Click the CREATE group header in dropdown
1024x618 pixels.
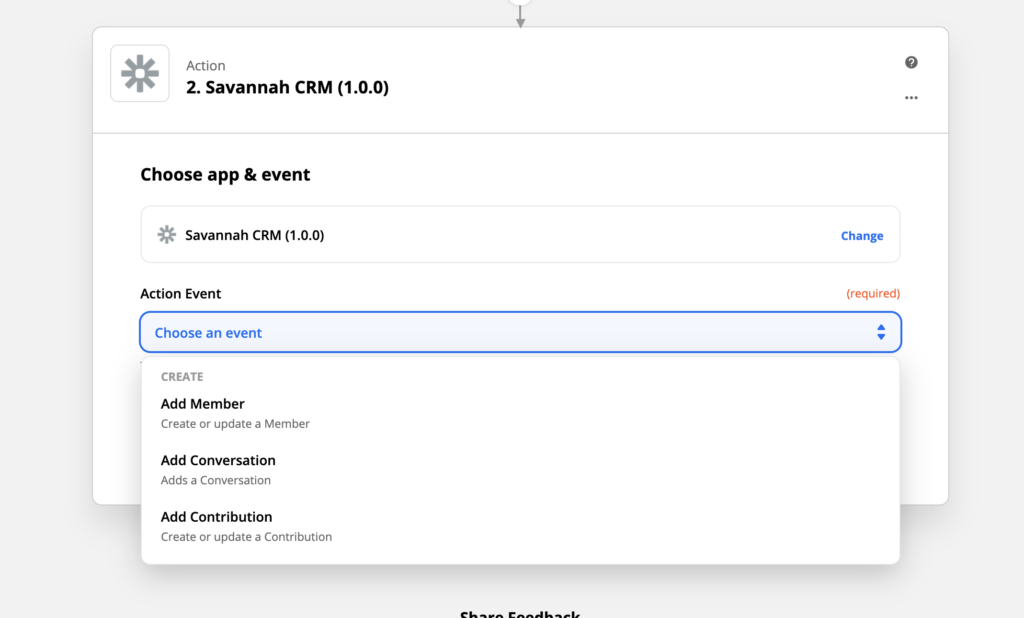coord(182,377)
